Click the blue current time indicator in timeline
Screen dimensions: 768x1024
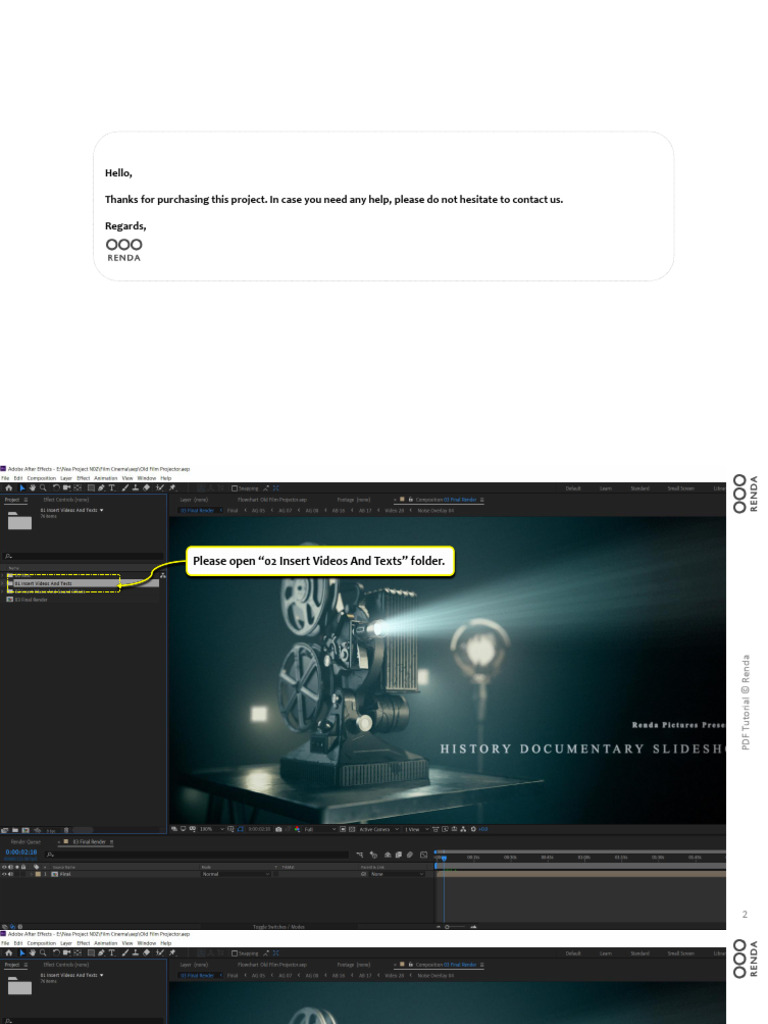pyautogui.click(x=444, y=857)
